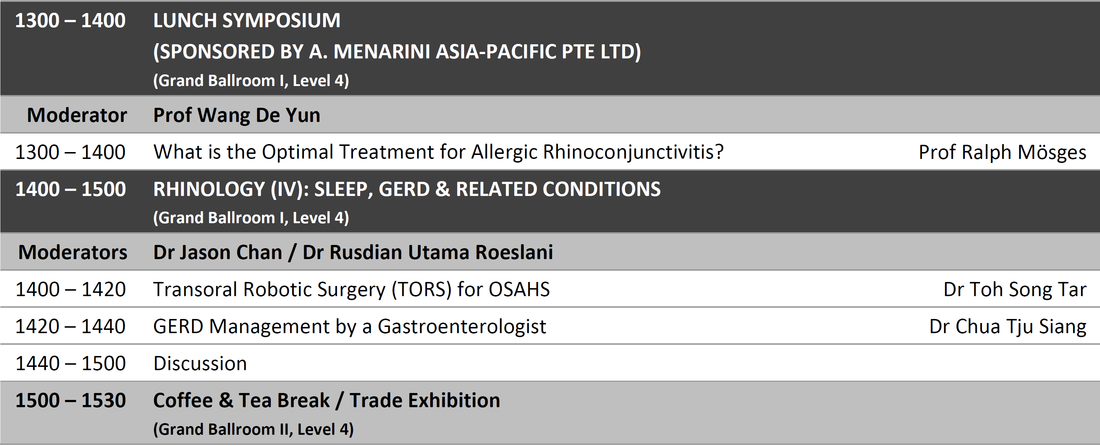Select the 1400 – 1500 session time
Image resolution: width=1100 pixels, height=446 pixels.
[70, 189]
